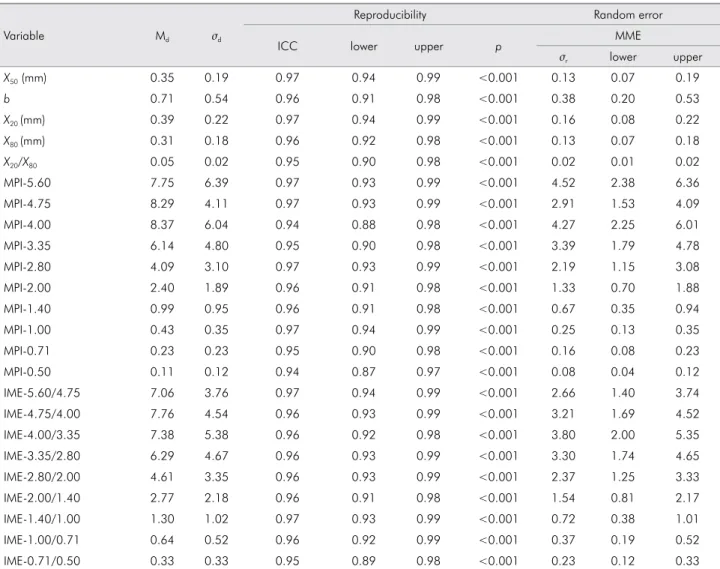This screenshot has height=569, width=720.
Task: Select the 'ICC' column header
Action: 287,46
